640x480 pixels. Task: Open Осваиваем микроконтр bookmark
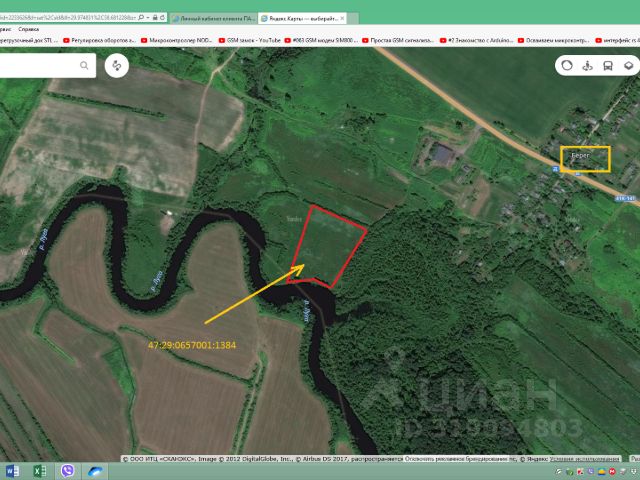point(553,40)
